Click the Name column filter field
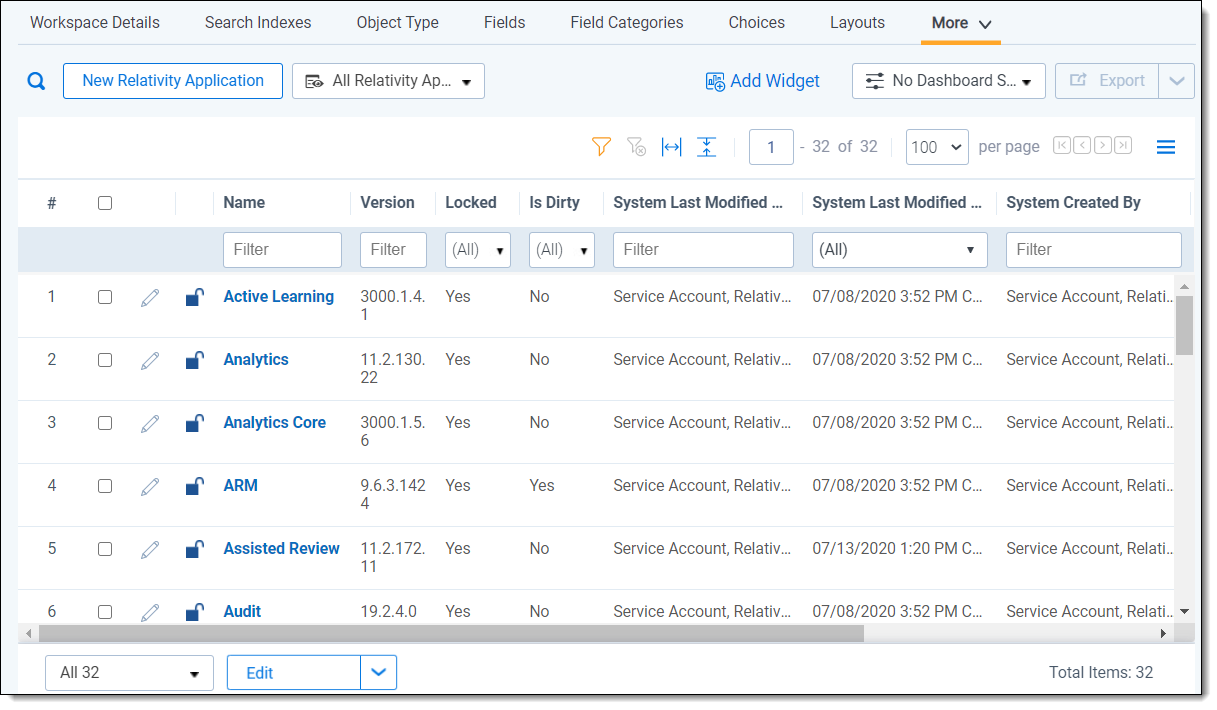This screenshot has height=710, width=1217. 282,250
